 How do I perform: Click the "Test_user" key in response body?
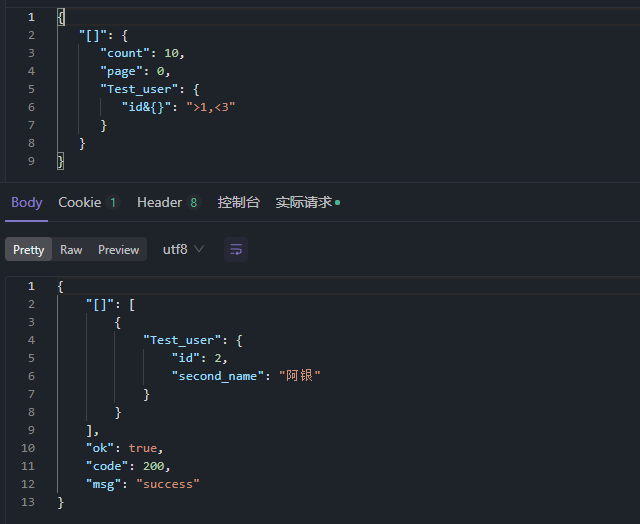(x=182, y=340)
